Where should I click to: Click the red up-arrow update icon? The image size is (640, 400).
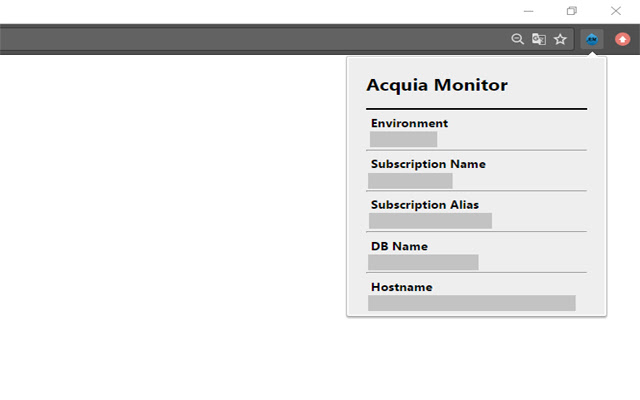tap(623, 39)
